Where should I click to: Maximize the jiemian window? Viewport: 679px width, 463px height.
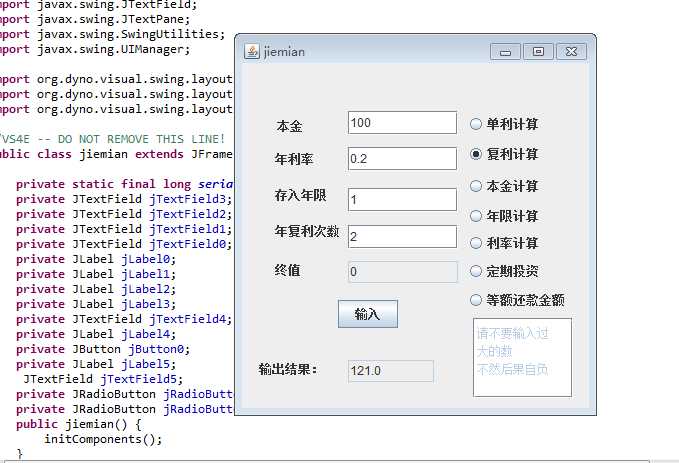point(538,52)
